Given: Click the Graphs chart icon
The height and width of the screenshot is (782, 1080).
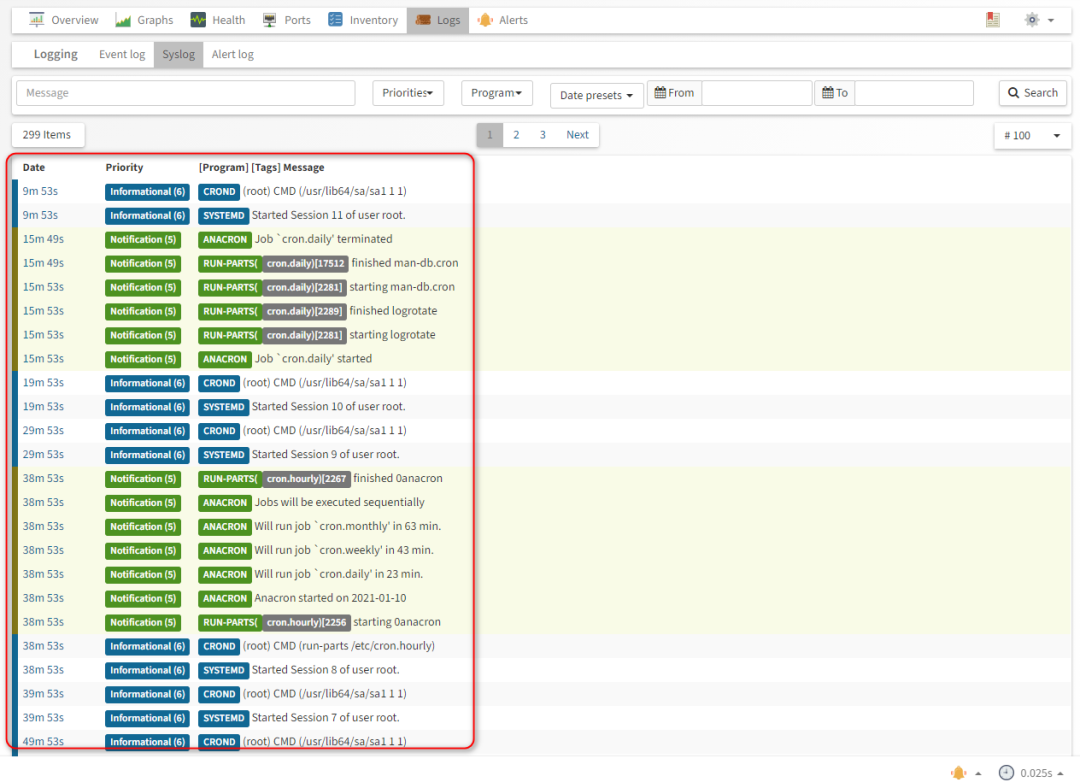Looking at the screenshot, I should point(123,20).
